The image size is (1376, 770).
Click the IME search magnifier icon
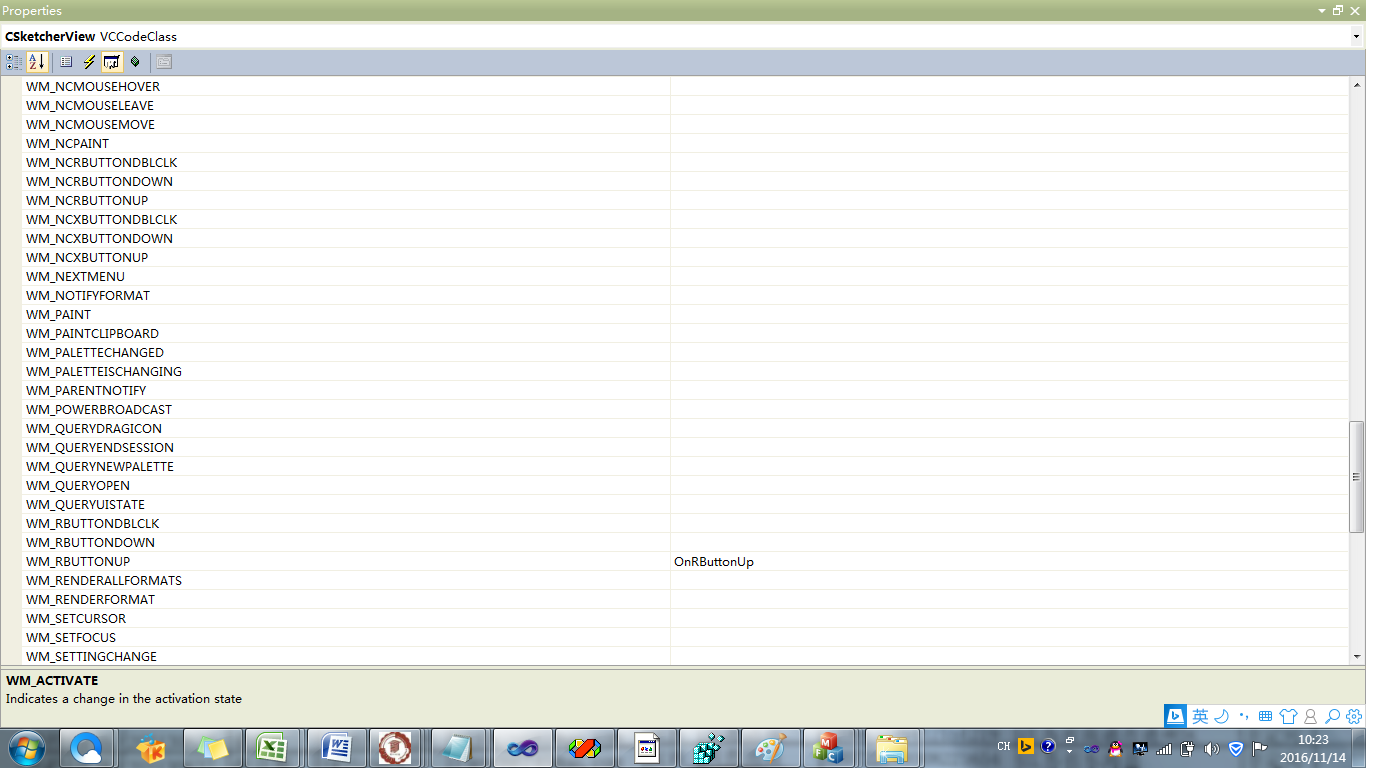tap(1332, 716)
